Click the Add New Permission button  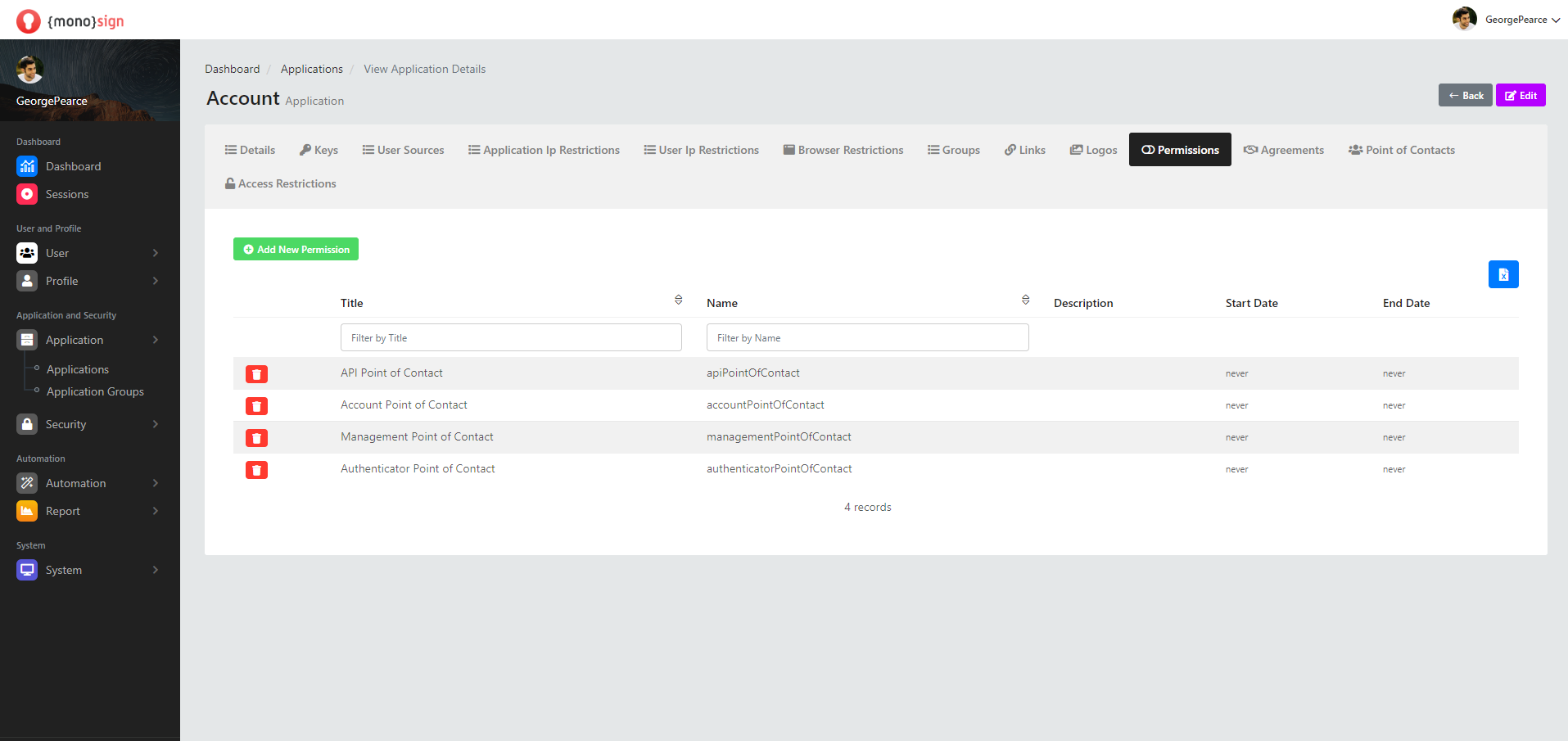(x=296, y=249)
